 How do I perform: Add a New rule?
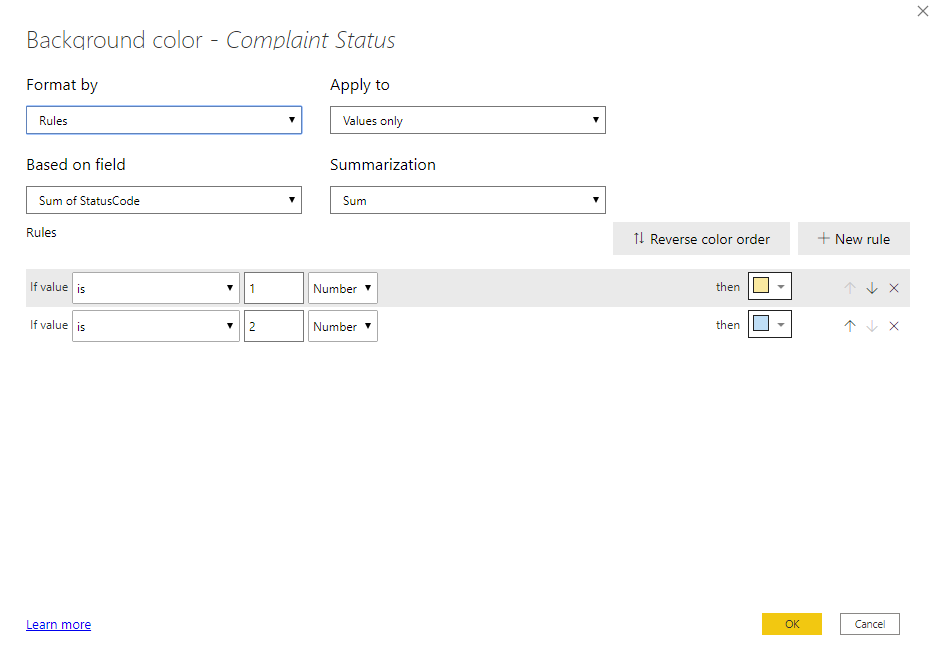(x=853, y=239)
